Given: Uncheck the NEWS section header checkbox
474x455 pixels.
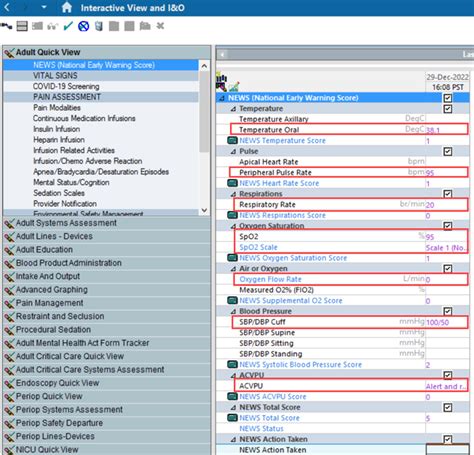Looking at the screenshot, I should tap(448, 98).
